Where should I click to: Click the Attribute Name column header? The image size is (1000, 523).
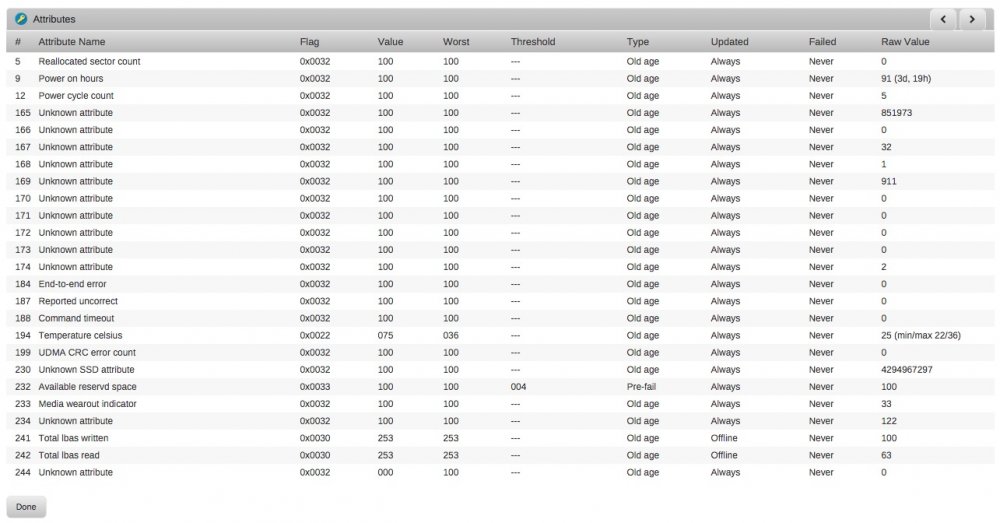click(71, 41)
